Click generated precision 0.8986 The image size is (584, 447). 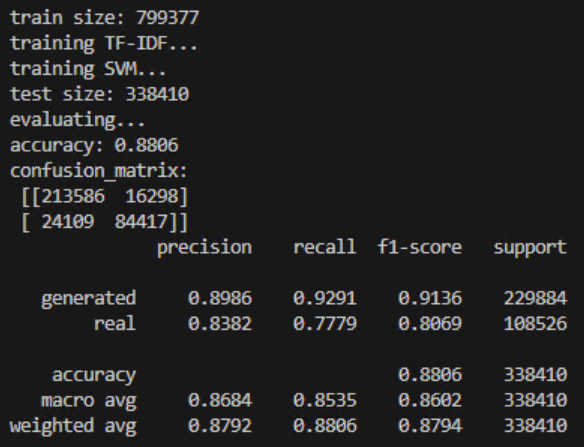(220, 298)
